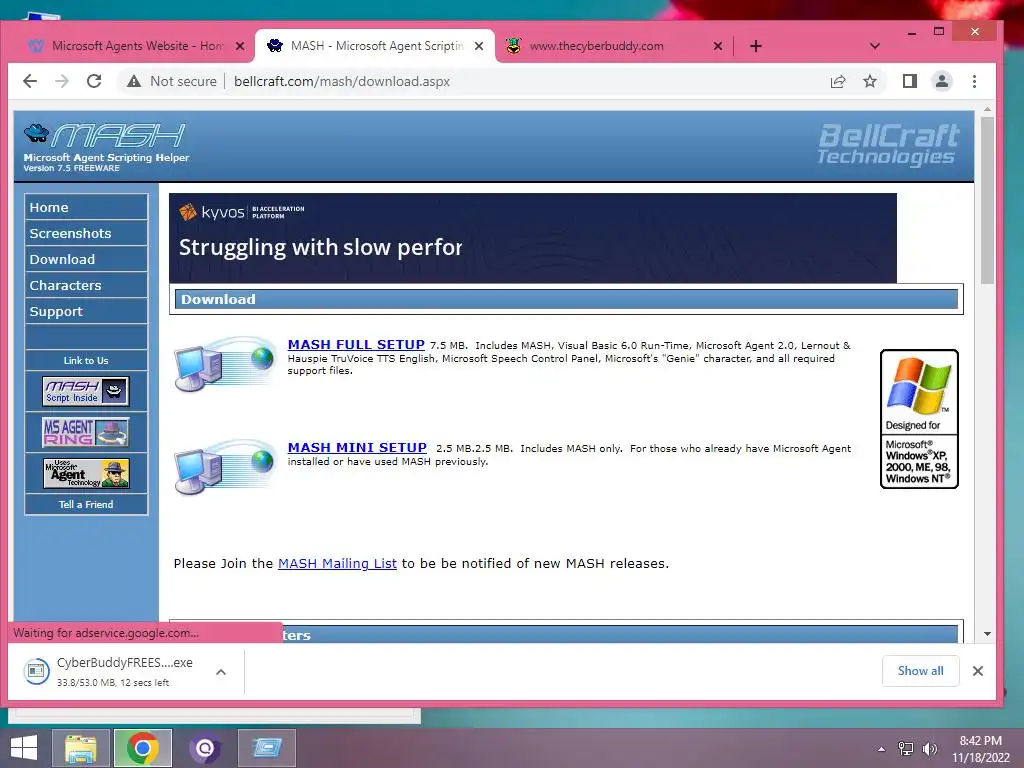The width and height of the screenshot is (1024, 768).
Task: Click the MS Agent Ring badge
Action: [86, 432]
